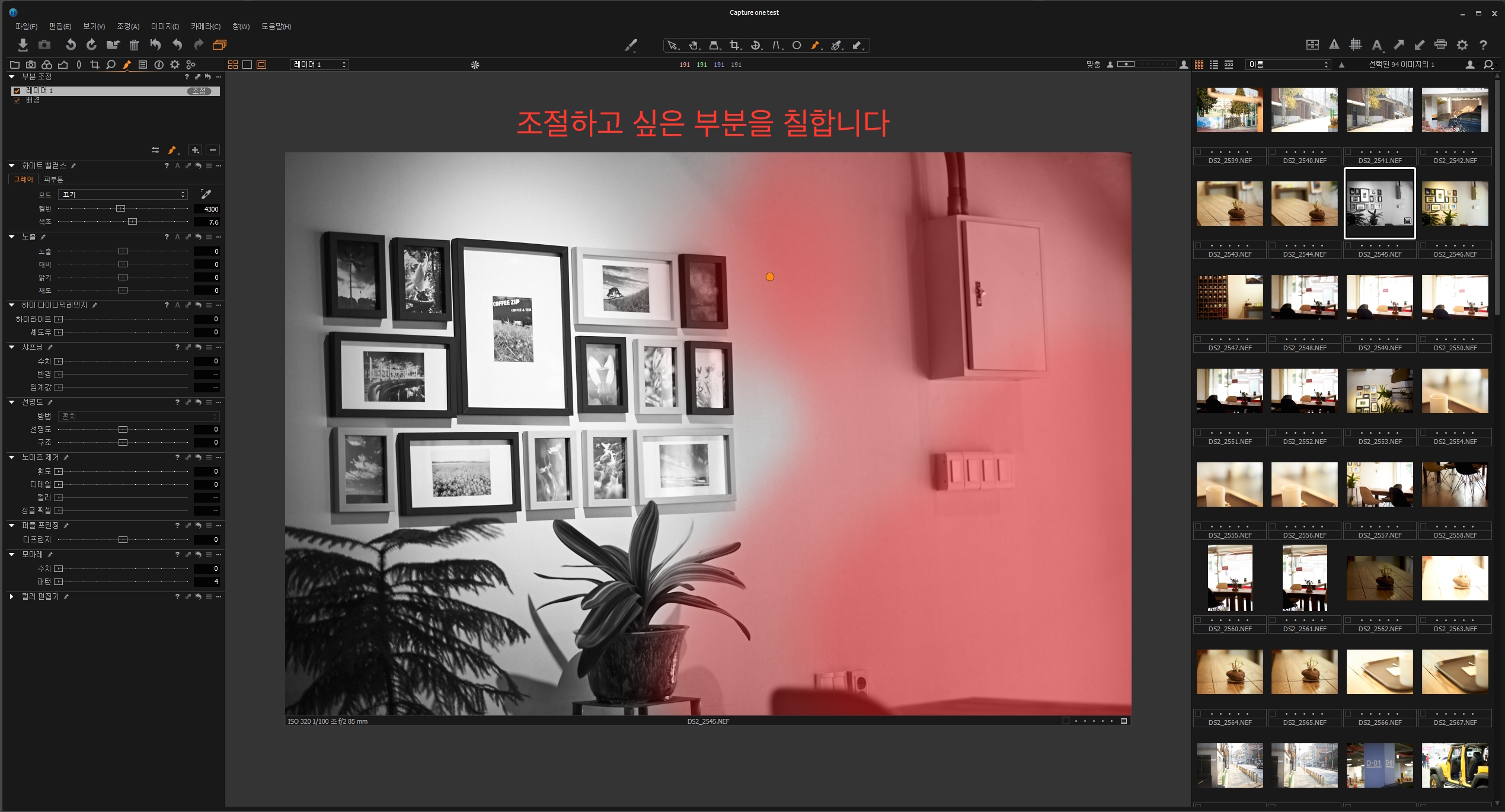Toggle the 배경 layer checkbox

coord(17,100)
